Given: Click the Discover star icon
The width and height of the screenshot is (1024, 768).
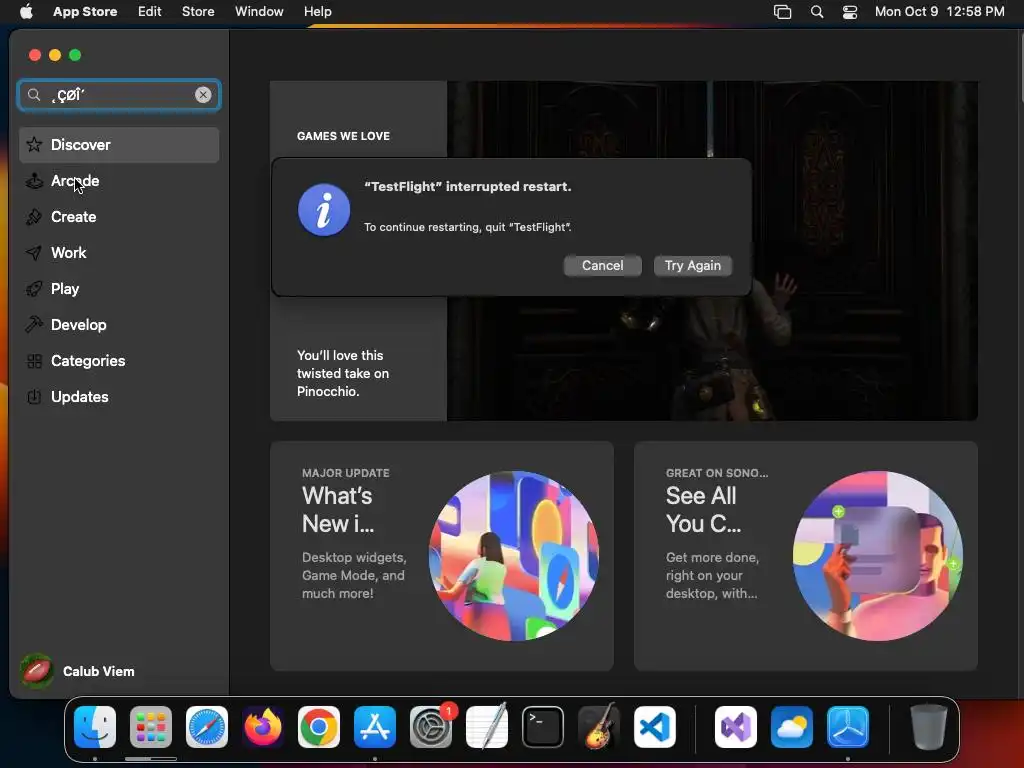Looking at the screenshot, I should click(34, 144).
